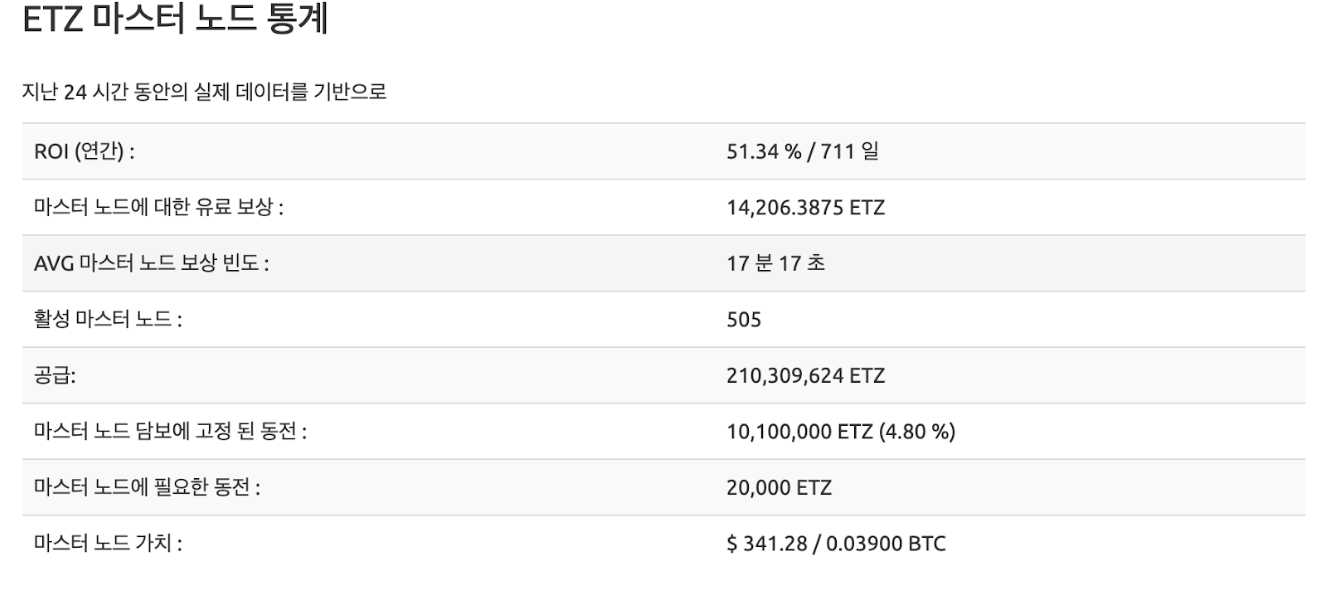Click the $ 341.28 masternode worth value
This screenshot has width=1320, height=612.
tap(768, 544)
